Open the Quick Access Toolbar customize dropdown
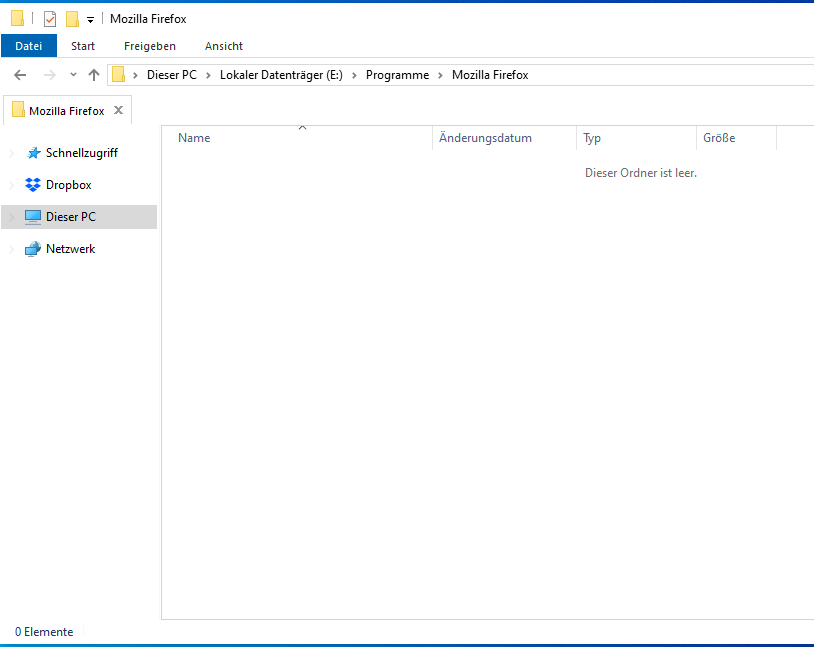The image size is (814, 647). click(90, 20)
